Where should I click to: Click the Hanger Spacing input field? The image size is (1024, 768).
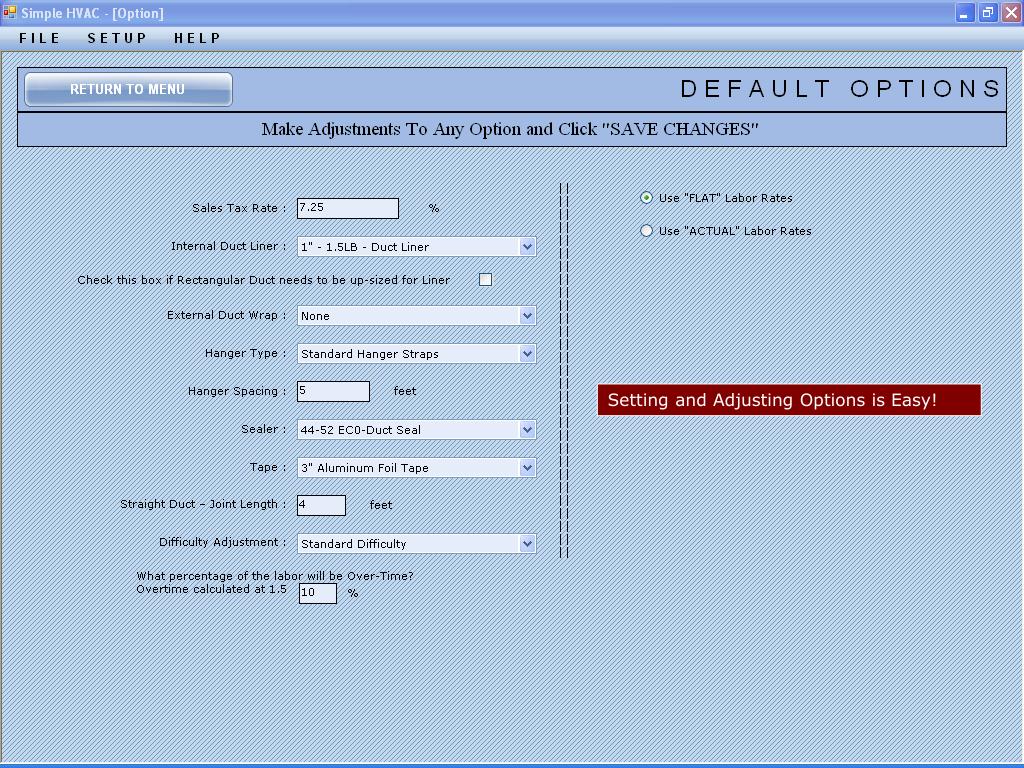333,391
